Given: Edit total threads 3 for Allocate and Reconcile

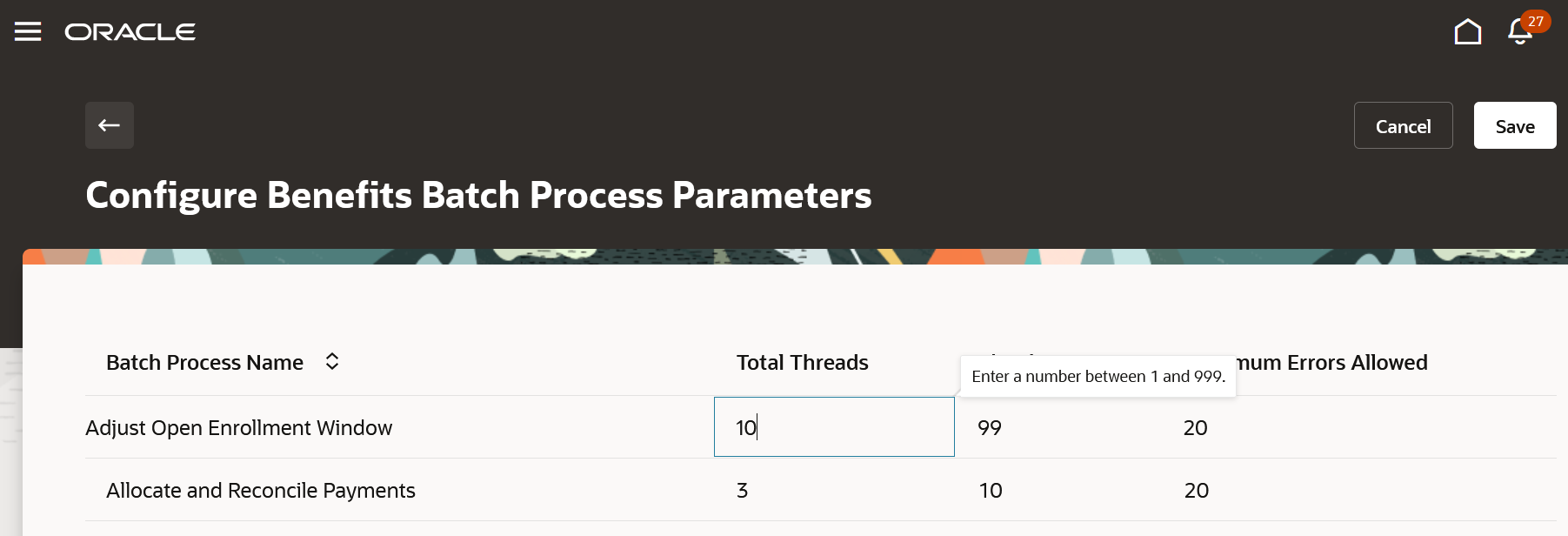Looking at the screenshot, I should 743,491.
